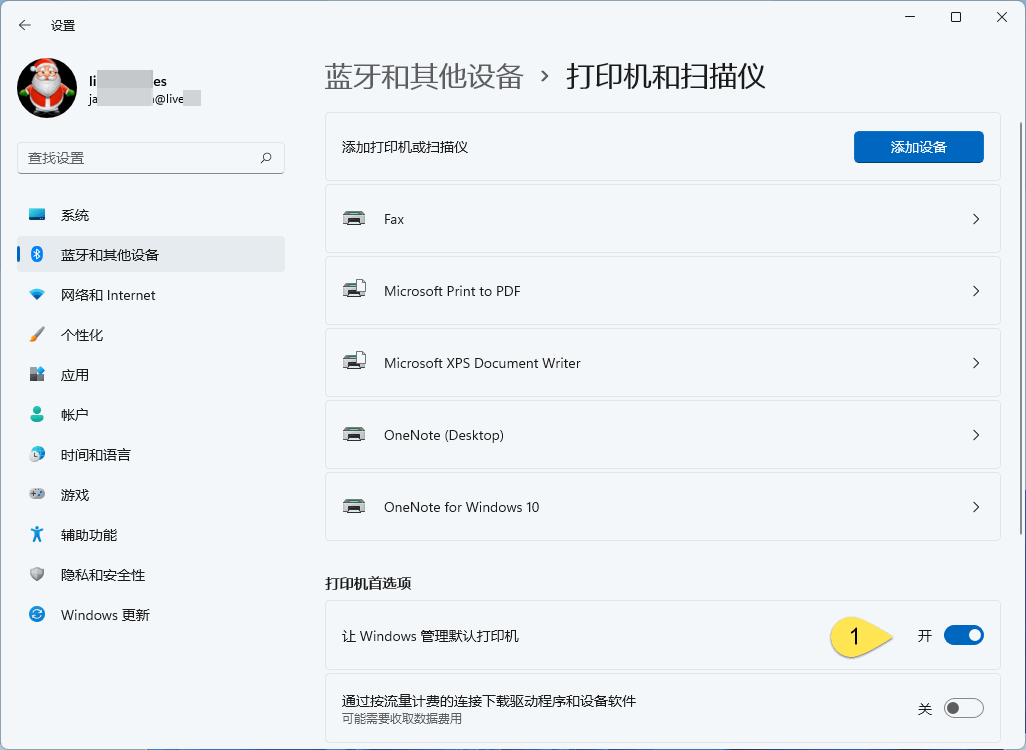Viewport: 1026px width, 750px height.
Task: Select 蓝牙和其他设备 in the sidebar
Action: pyautogui.click(x=150, y=254)
